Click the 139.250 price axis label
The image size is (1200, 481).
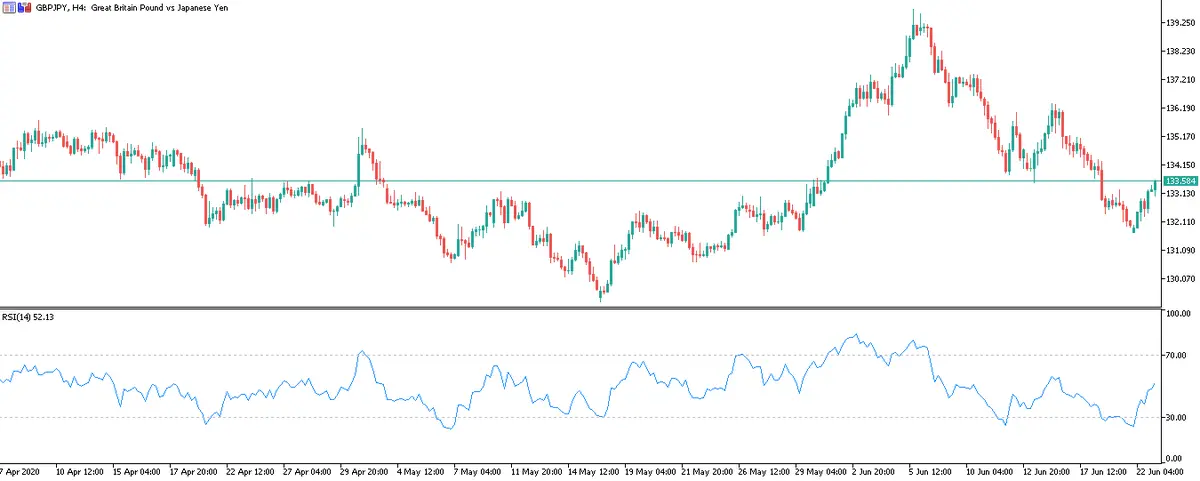pos(1179,22)
